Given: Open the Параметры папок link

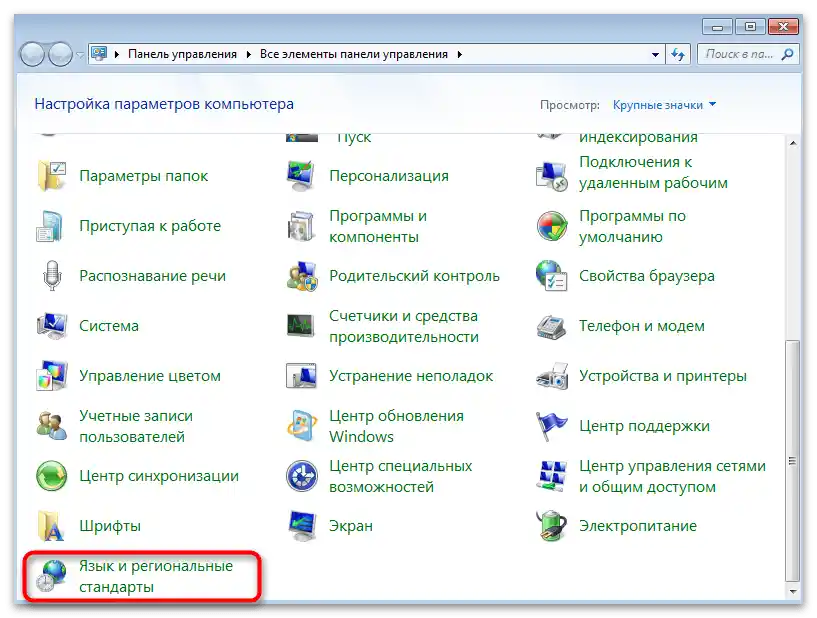Looking at the screenshot, I should coord(143,176).
